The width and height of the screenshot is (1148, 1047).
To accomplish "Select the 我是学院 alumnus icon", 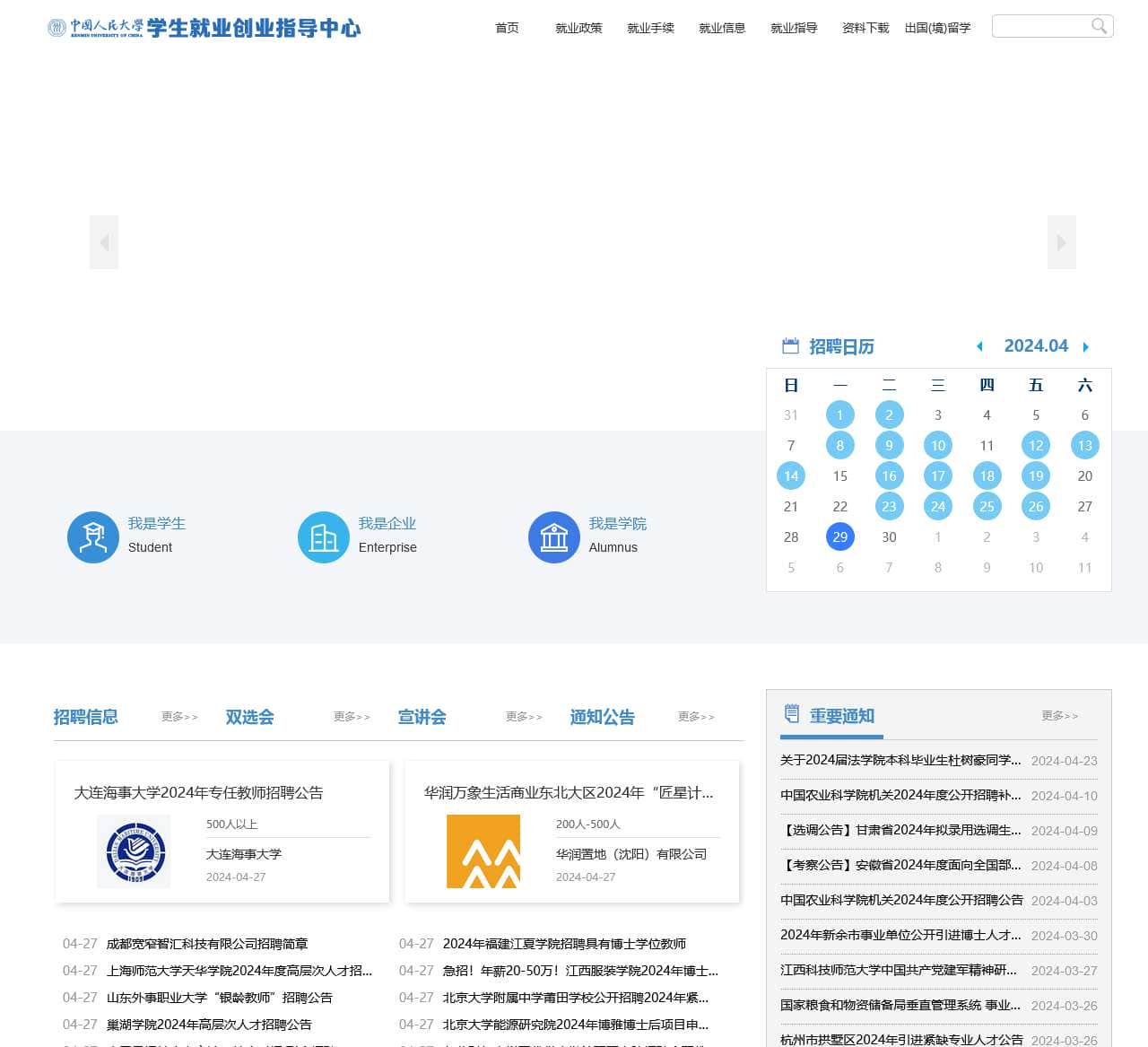I will 553,537.
